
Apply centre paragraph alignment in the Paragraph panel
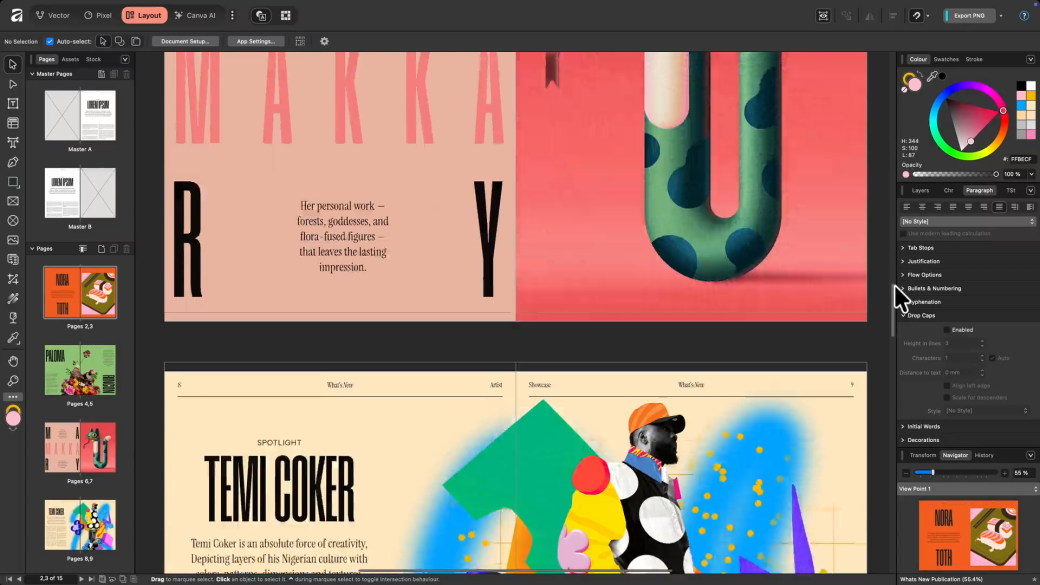coord(921,207)
